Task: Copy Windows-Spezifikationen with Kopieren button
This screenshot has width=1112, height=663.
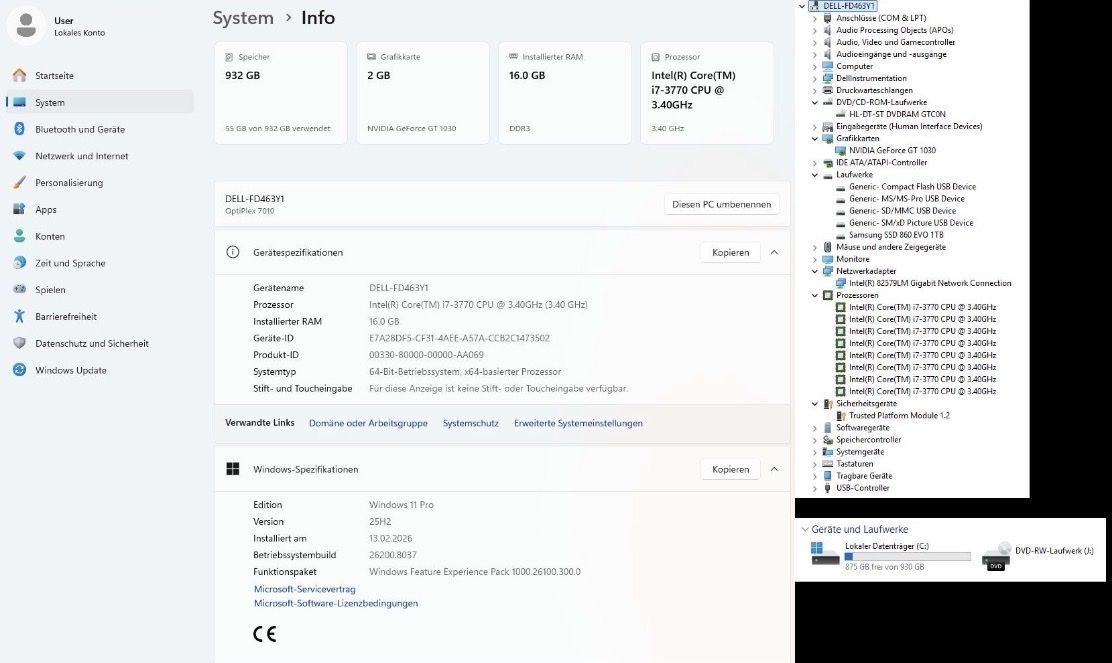Action: point(730,469)
